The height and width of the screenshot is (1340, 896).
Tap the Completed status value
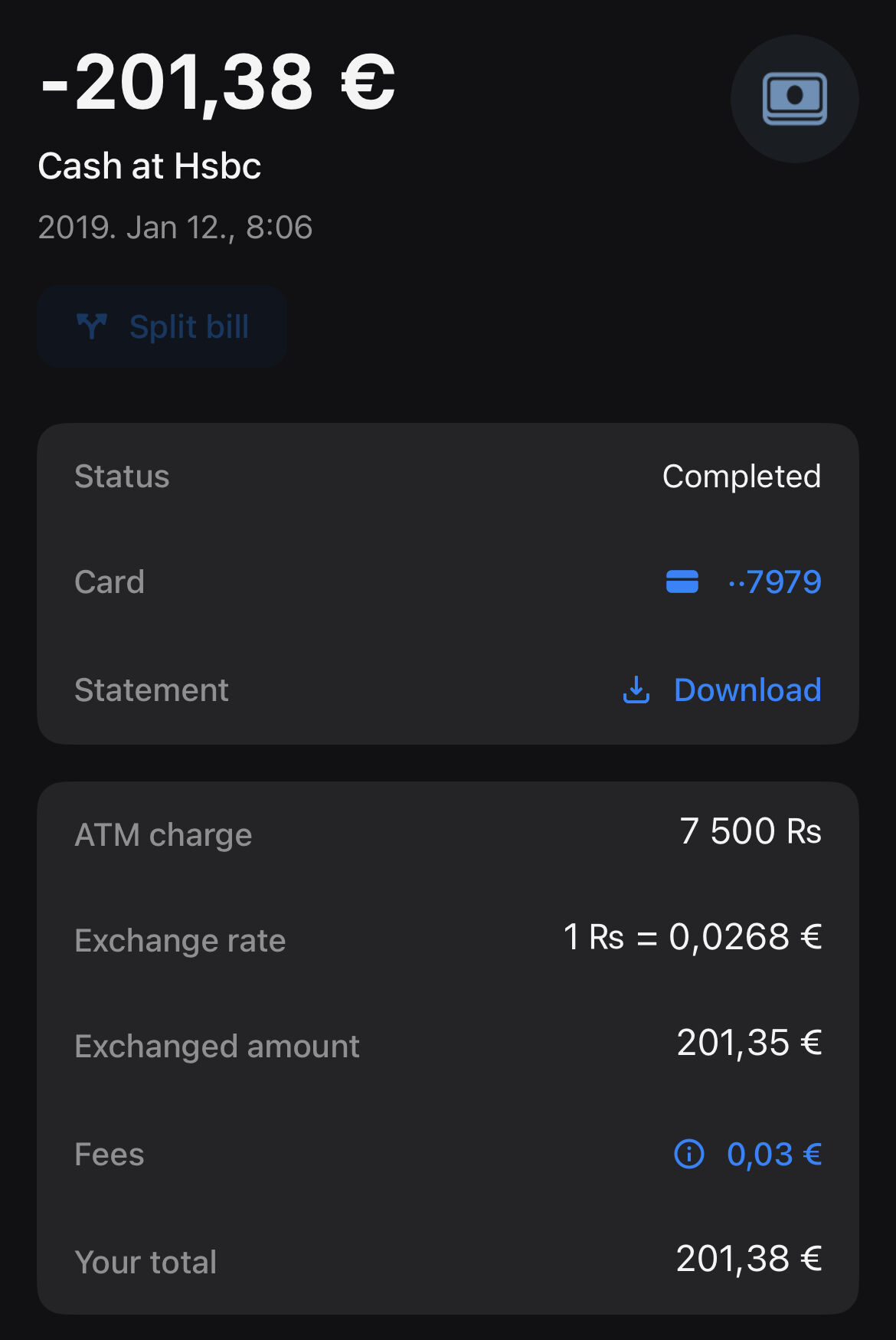[x=741, y=477]
